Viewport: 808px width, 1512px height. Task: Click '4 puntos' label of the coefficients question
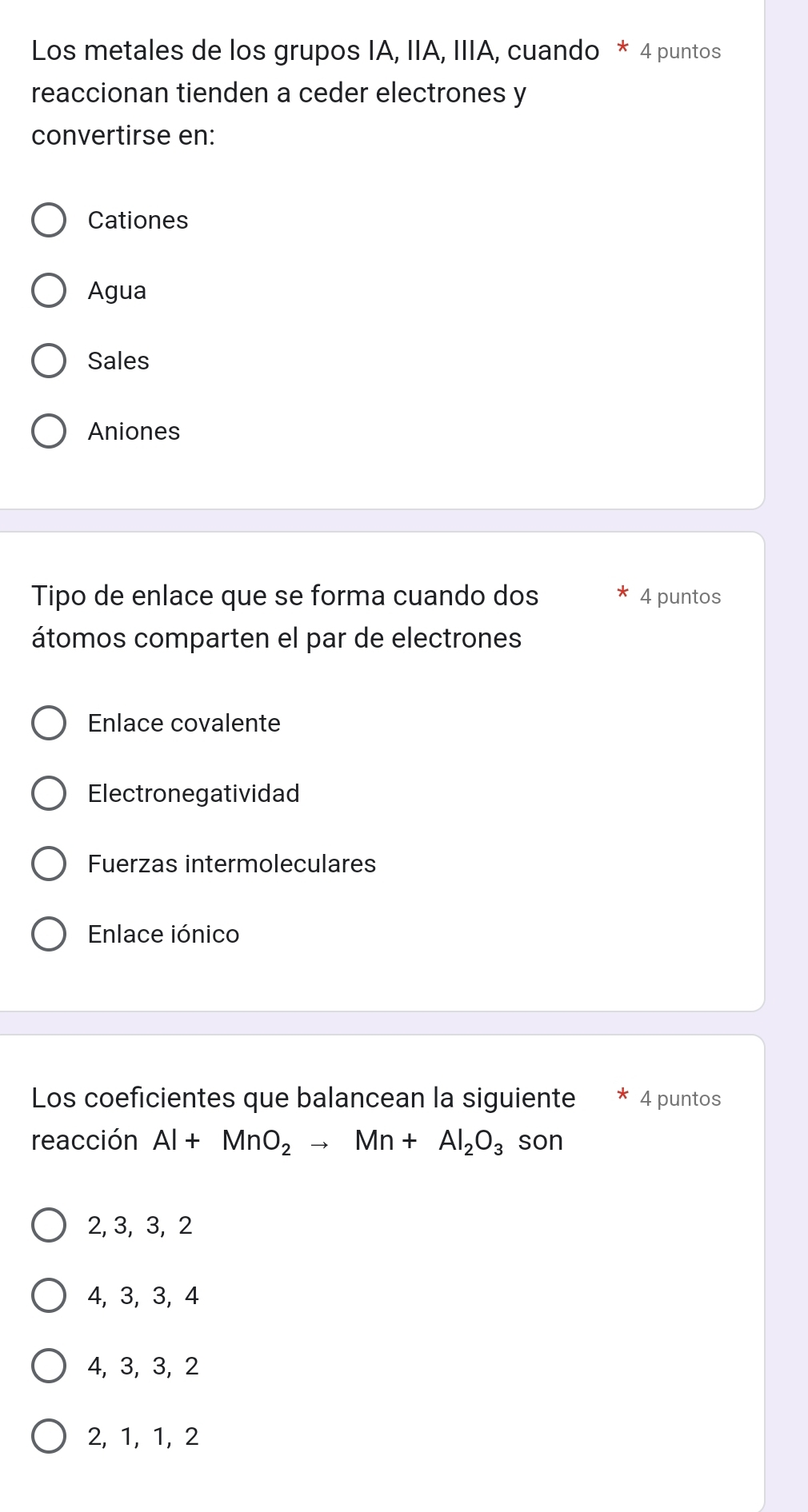point(680,1099)
